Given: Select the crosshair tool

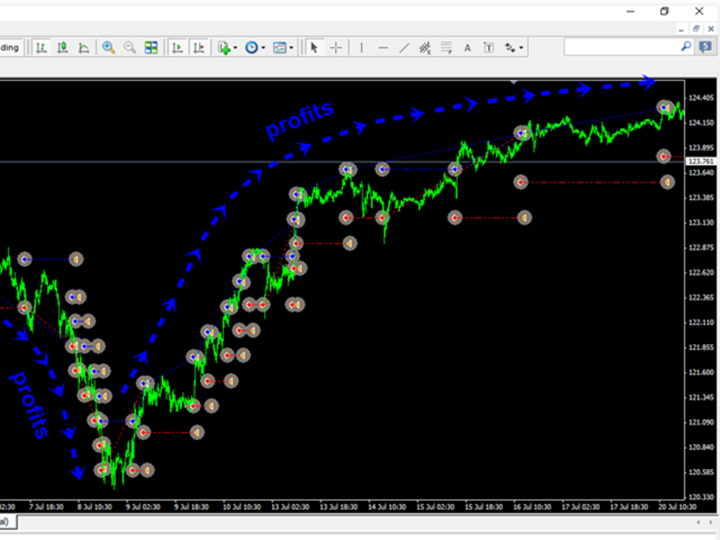Looking at the screenshot, I should 336,47.
